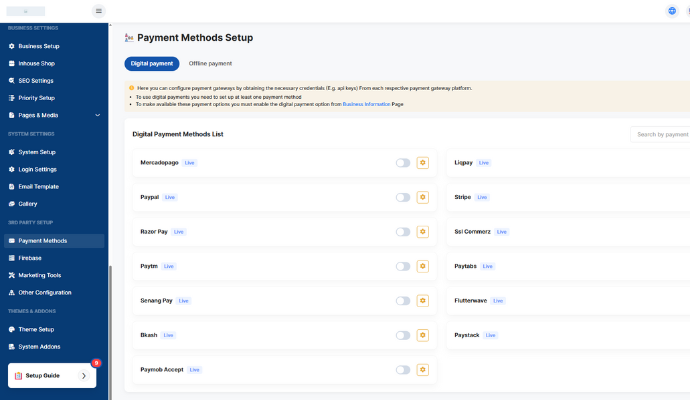Open Razor Pay gear settings icon
This screenshot has width=690, height=400.
[x=422, y=231]
